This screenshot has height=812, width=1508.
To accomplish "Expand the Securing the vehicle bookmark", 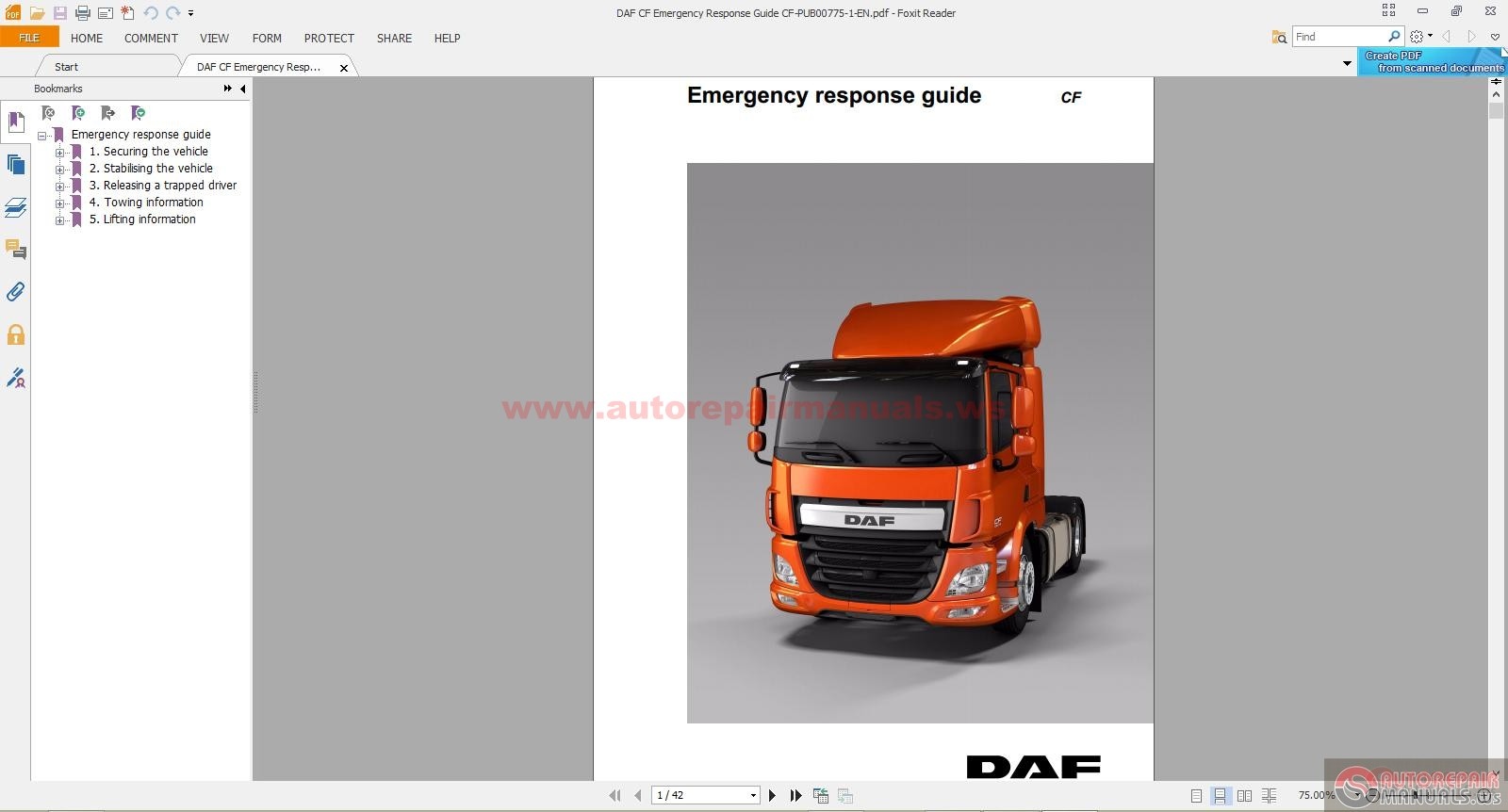I will pyautogui.click(x=59, y=153).
